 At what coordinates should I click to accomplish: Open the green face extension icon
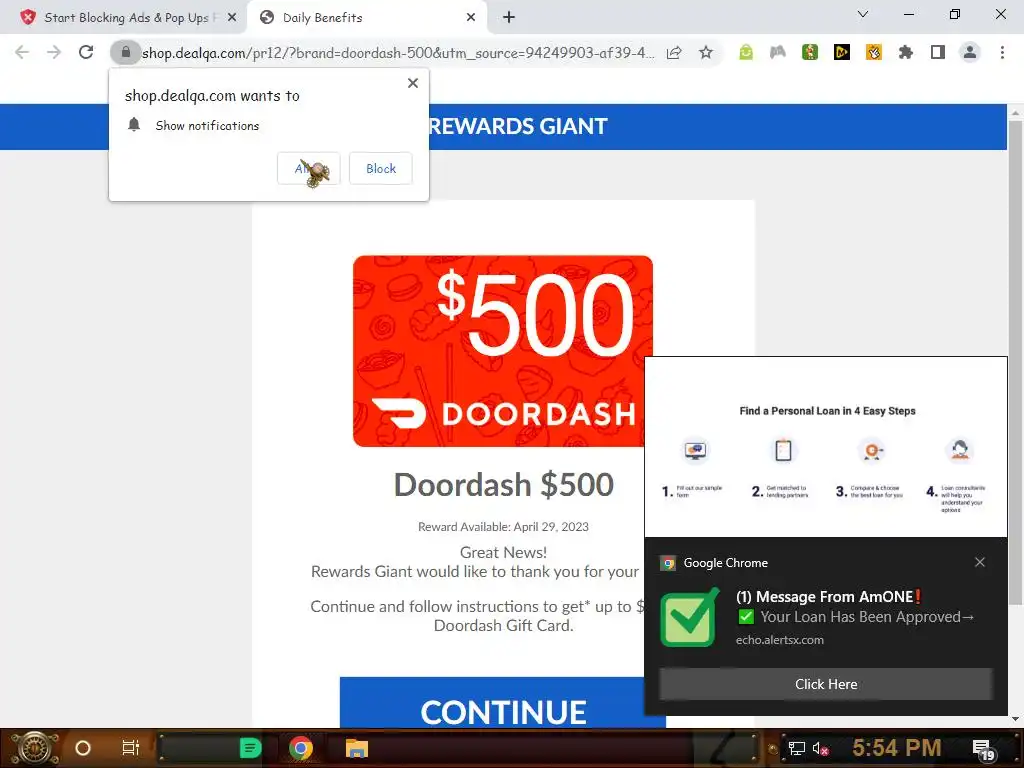click(x=746, y=52)
